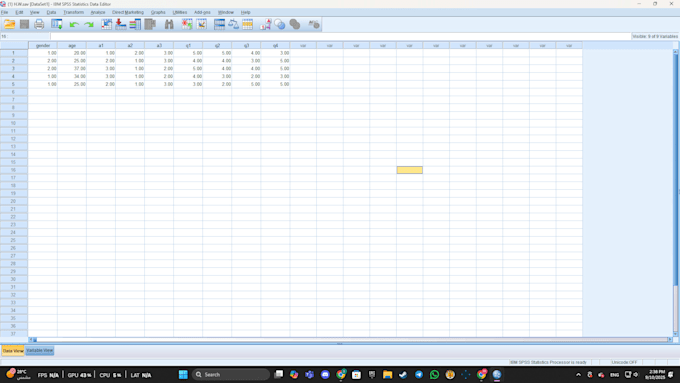
Task: Open Find with the binoculars icon
Action: tap(169, 24)
